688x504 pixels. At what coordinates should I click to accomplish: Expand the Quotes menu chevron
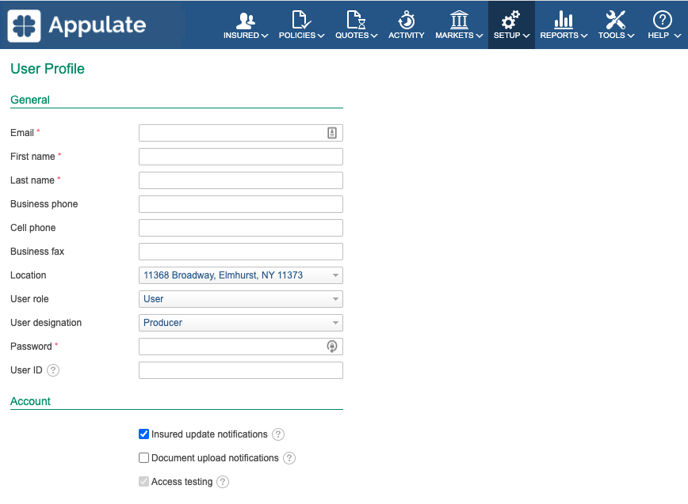pyautogui.click(x=374, y=36)
